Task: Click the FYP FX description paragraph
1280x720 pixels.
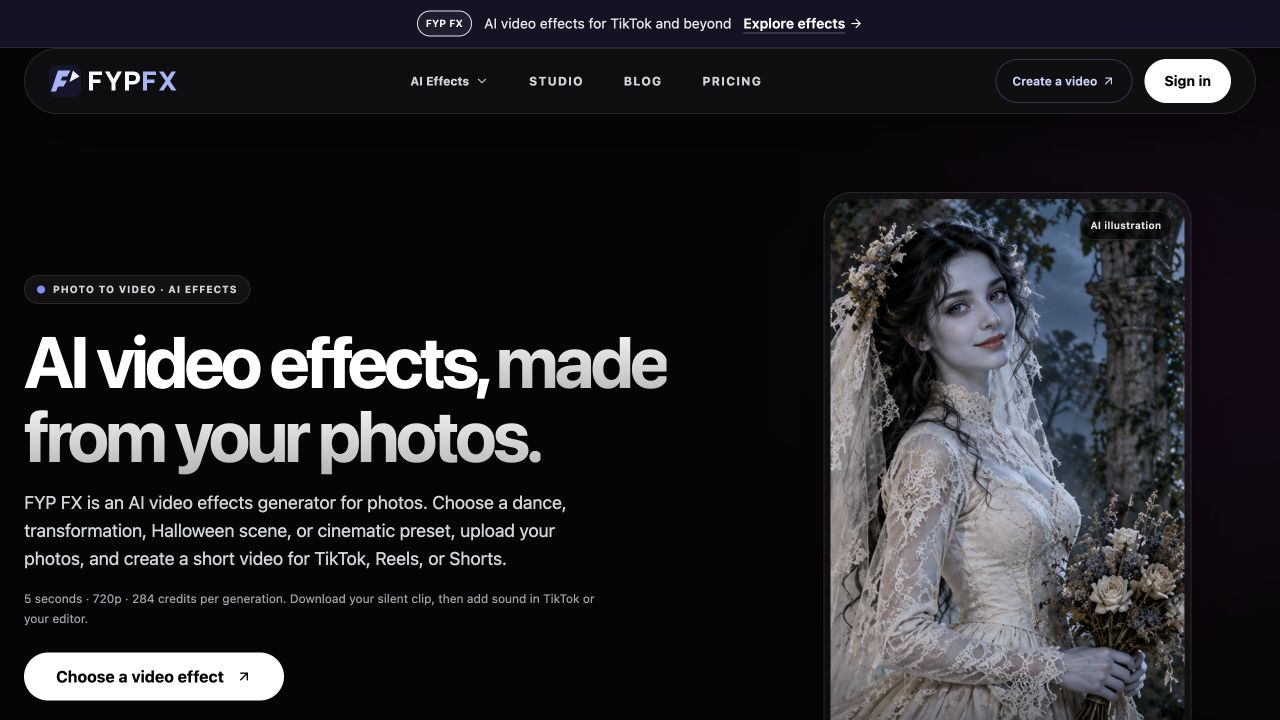Action: (295, 531)
